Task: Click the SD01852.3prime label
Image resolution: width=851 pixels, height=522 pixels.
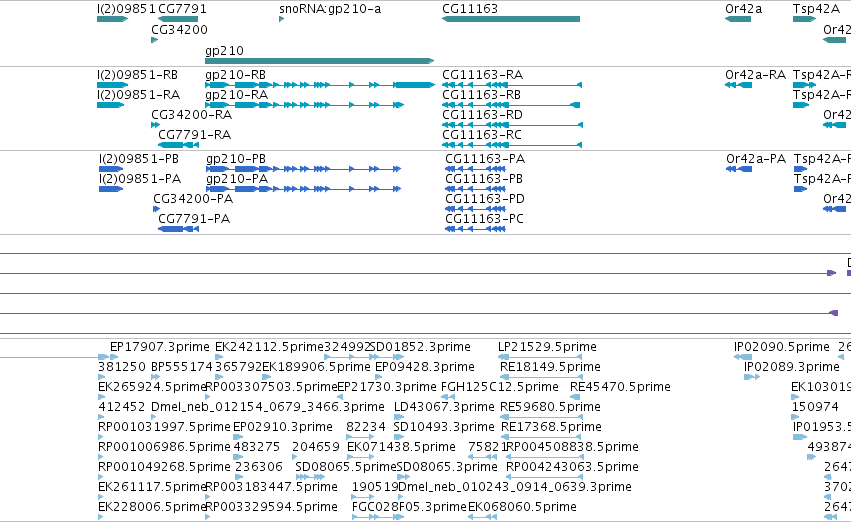Action: click(x=420, y=347)
